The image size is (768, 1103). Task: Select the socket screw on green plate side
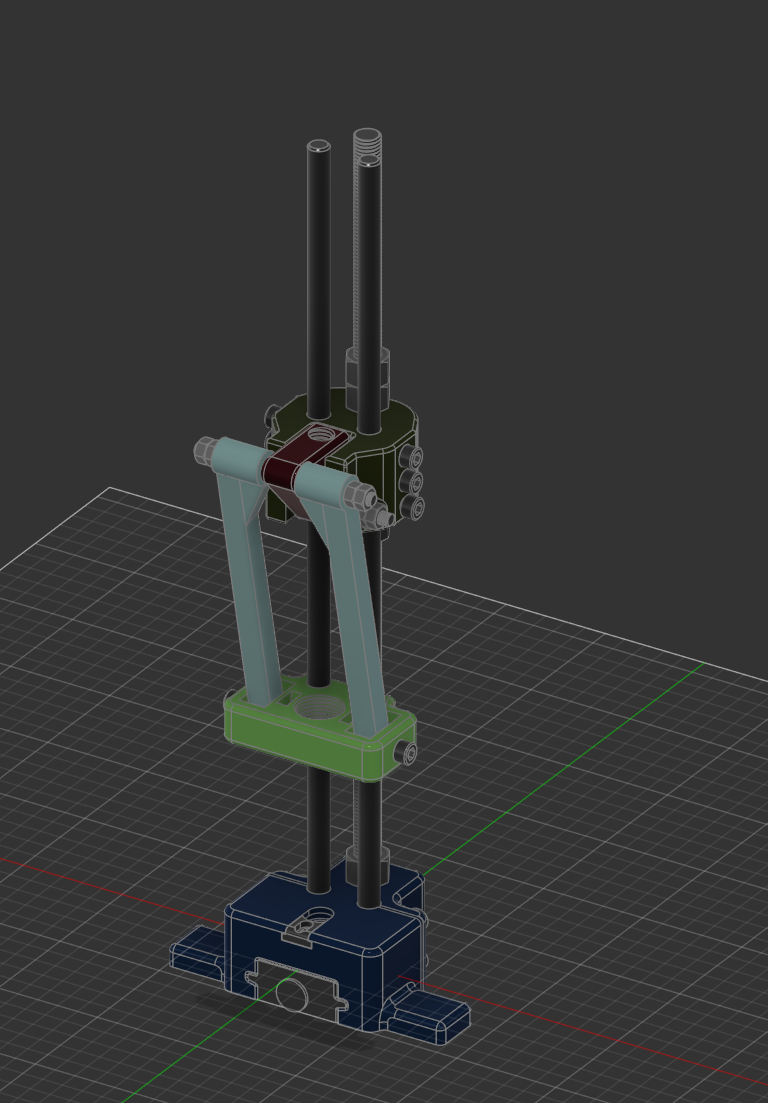tap(407, 755)
